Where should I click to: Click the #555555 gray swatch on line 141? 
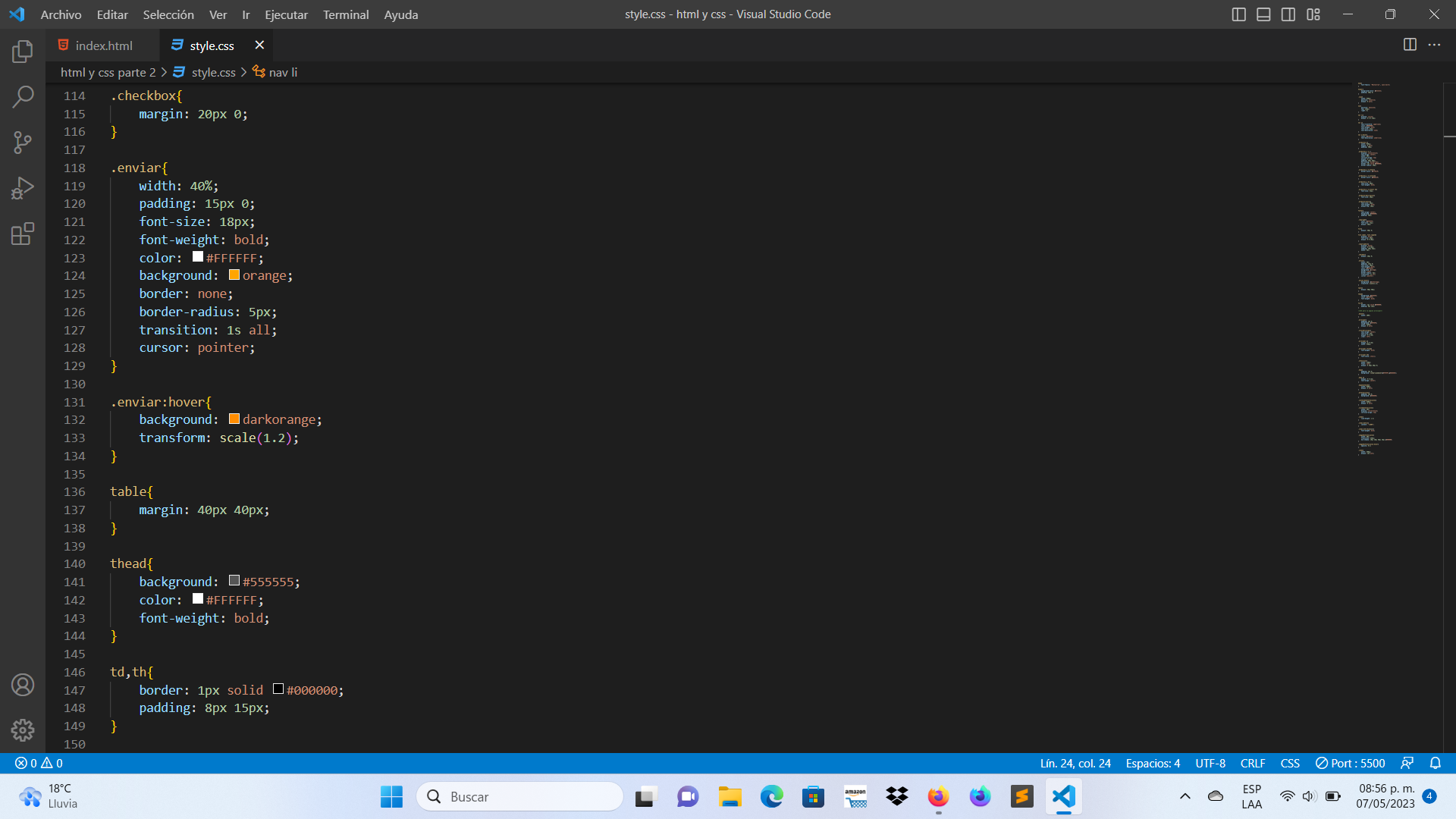[x=234, y=581]
